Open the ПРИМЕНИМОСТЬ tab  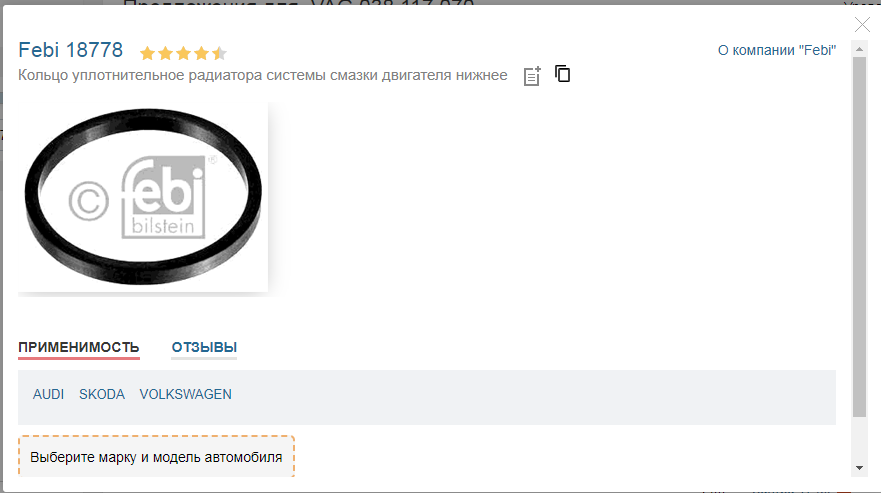tap(79, 347)
